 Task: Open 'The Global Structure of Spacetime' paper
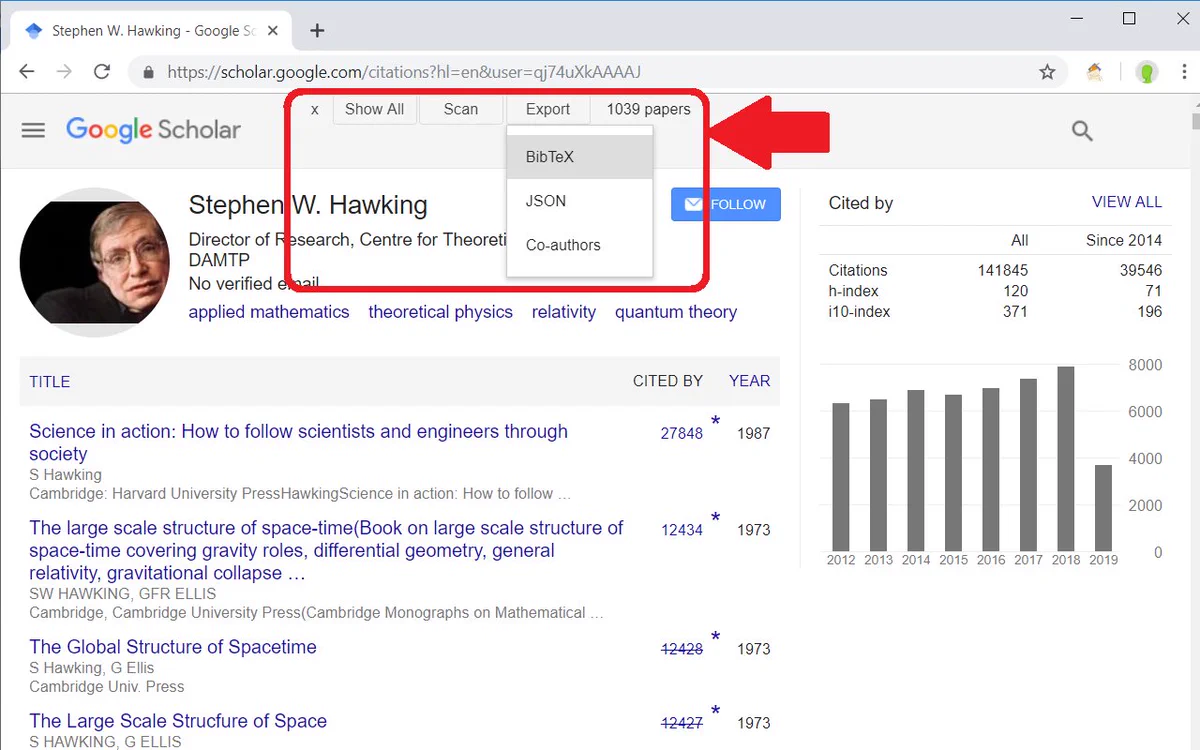point(173,647)
